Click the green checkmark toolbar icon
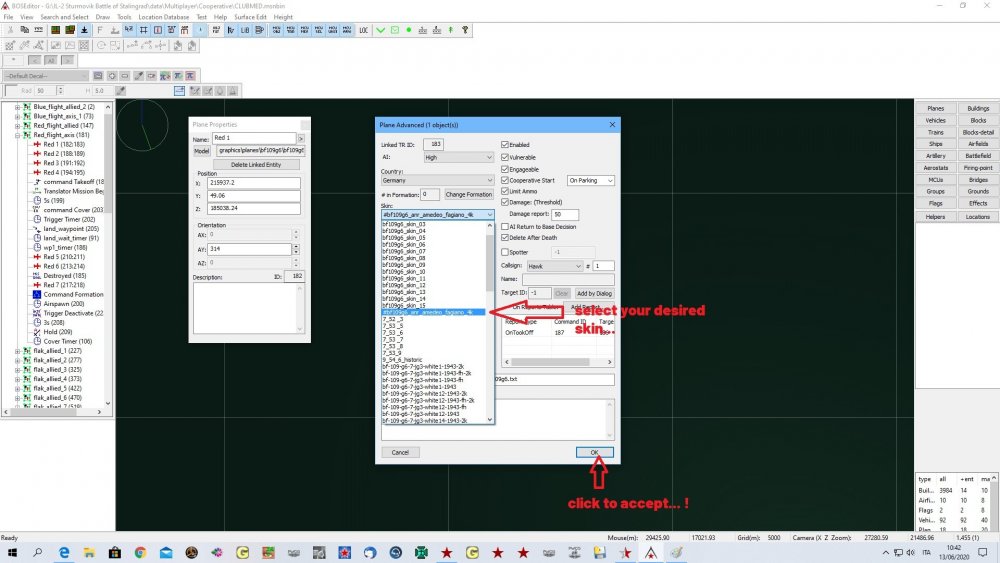Screen dimensions: 1000x563 point(379,31)
